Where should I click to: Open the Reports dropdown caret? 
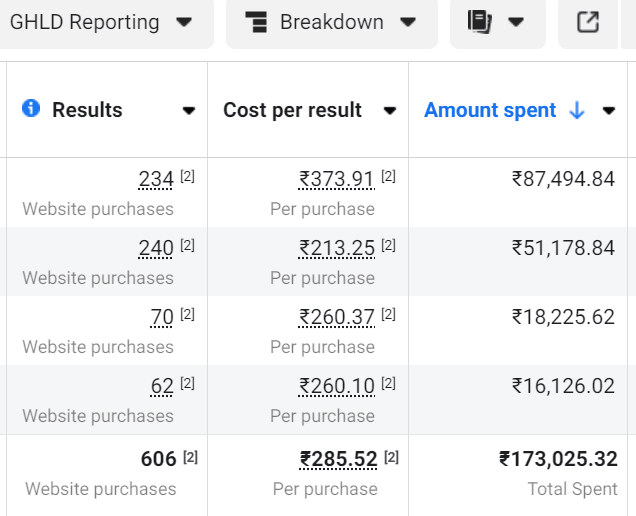coord(516,22)
